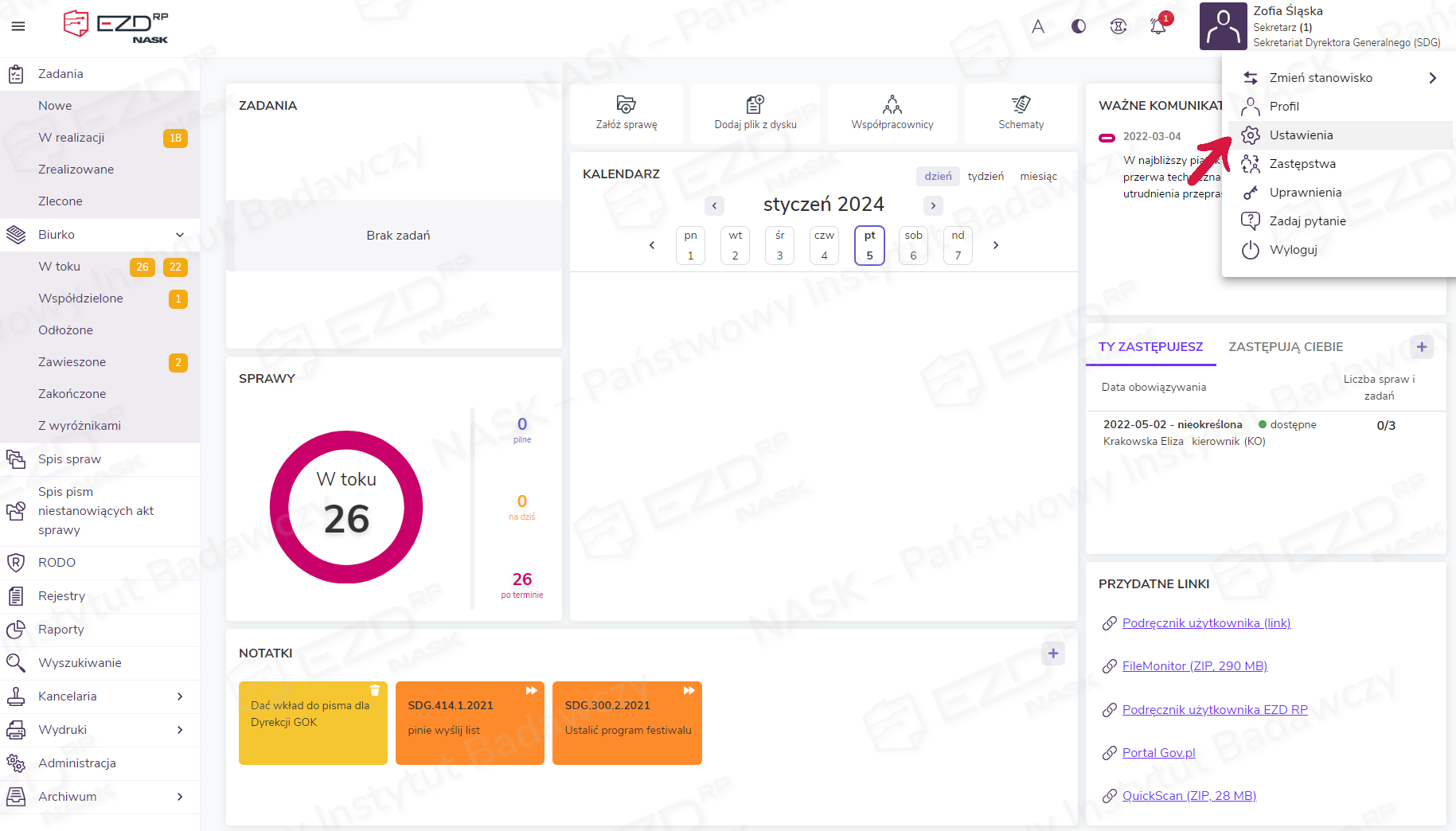Switch calendar to tydzień view
The height and width of the screenshot is (831, 1456).
(x=986, y=176)
